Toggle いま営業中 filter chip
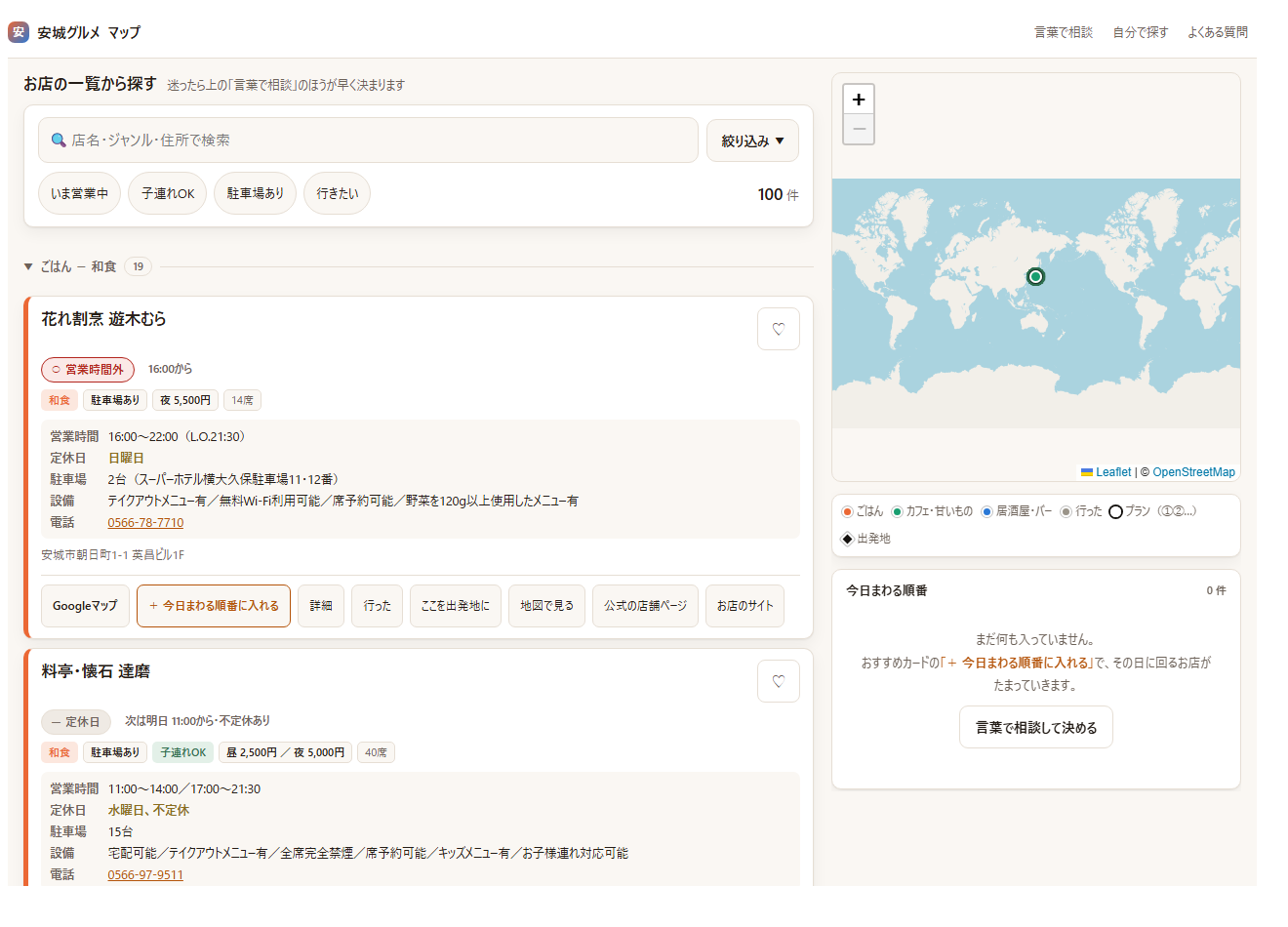1288x927 pixels. (x=80, y=193)
